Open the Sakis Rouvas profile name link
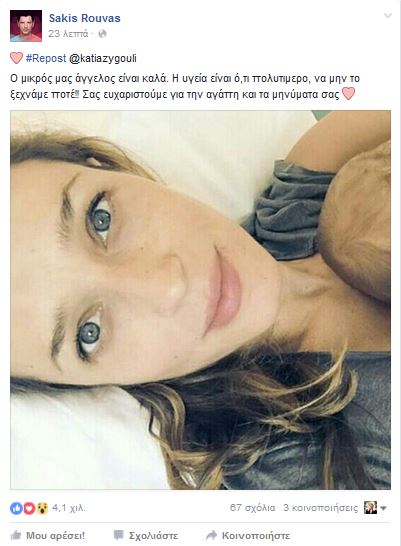This screenshot has height=546, width=401. 85,18
